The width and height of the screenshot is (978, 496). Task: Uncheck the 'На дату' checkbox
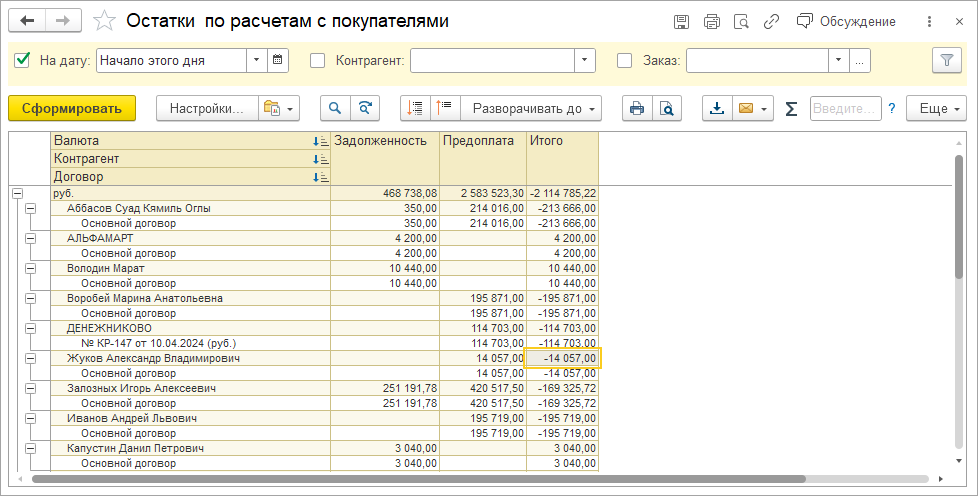point(23,60)
